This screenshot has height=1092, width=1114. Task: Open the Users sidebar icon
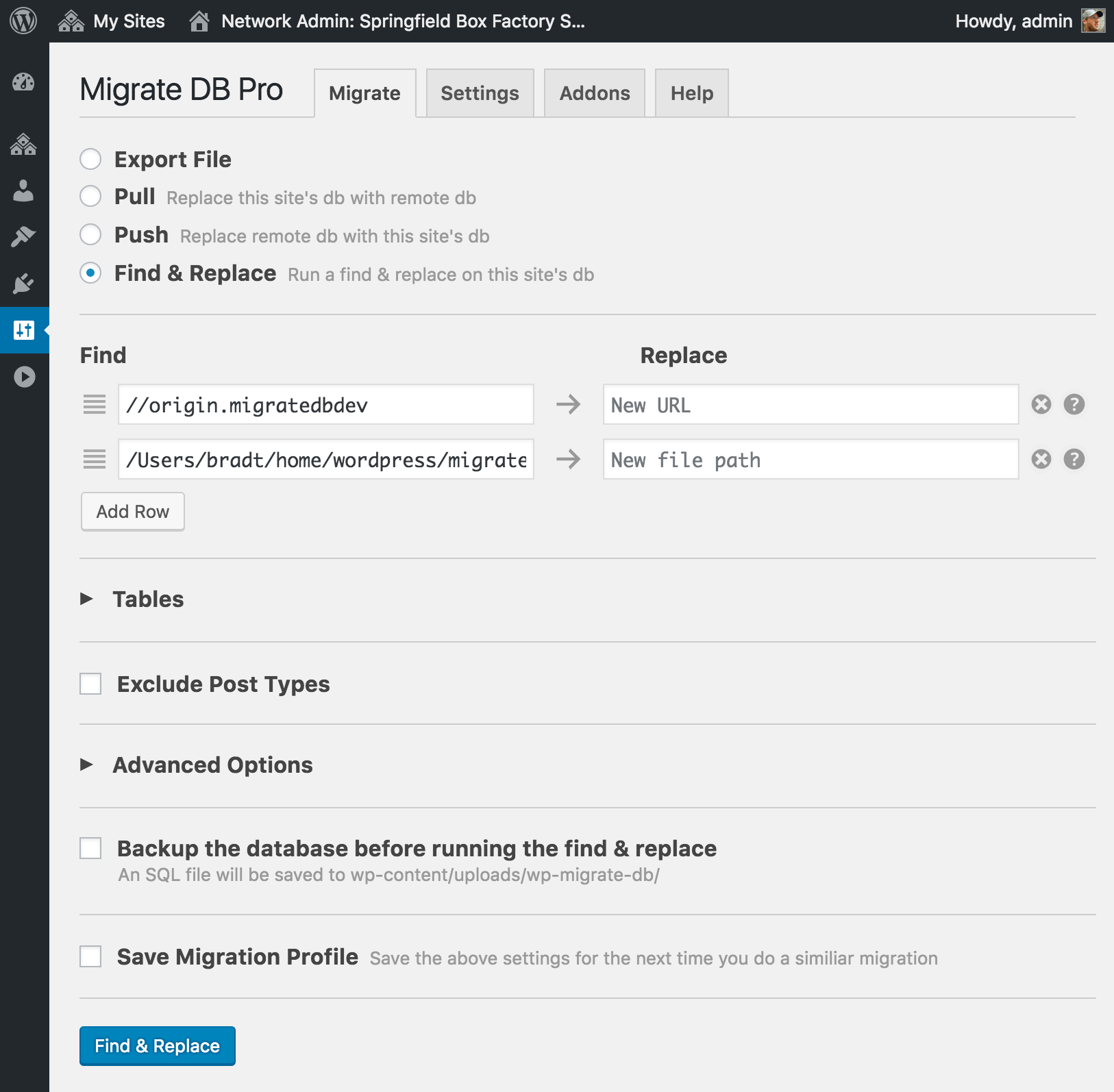pos(23,190)
